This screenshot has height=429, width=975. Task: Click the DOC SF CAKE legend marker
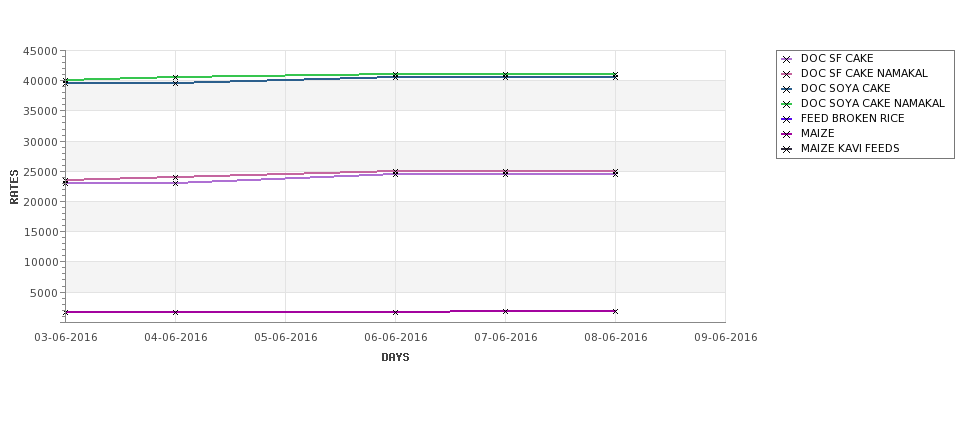pyautogui.click(x=787, y=59)
